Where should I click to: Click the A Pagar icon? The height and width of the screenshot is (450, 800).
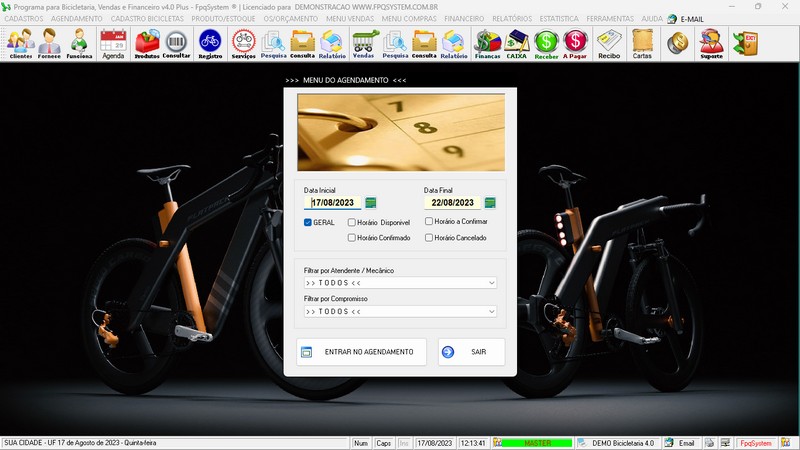tap(575, 43)
